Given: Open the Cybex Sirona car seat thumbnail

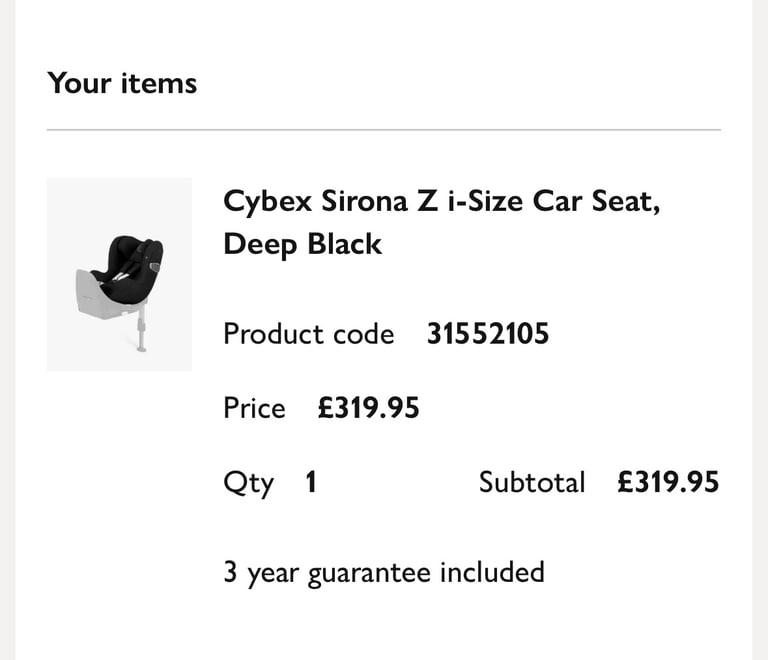Looking at the screenshot, I should [119, 274].
